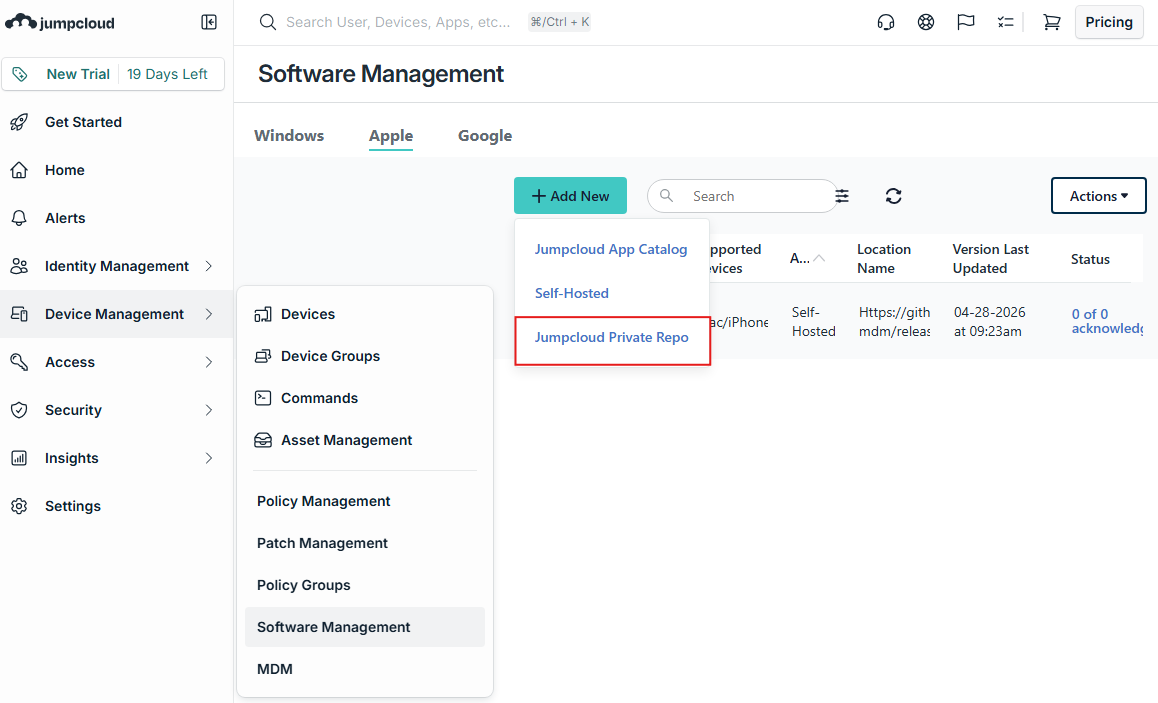Click the Security shield icon
This screenshot has height=703, width=1158.
point(19,410)
